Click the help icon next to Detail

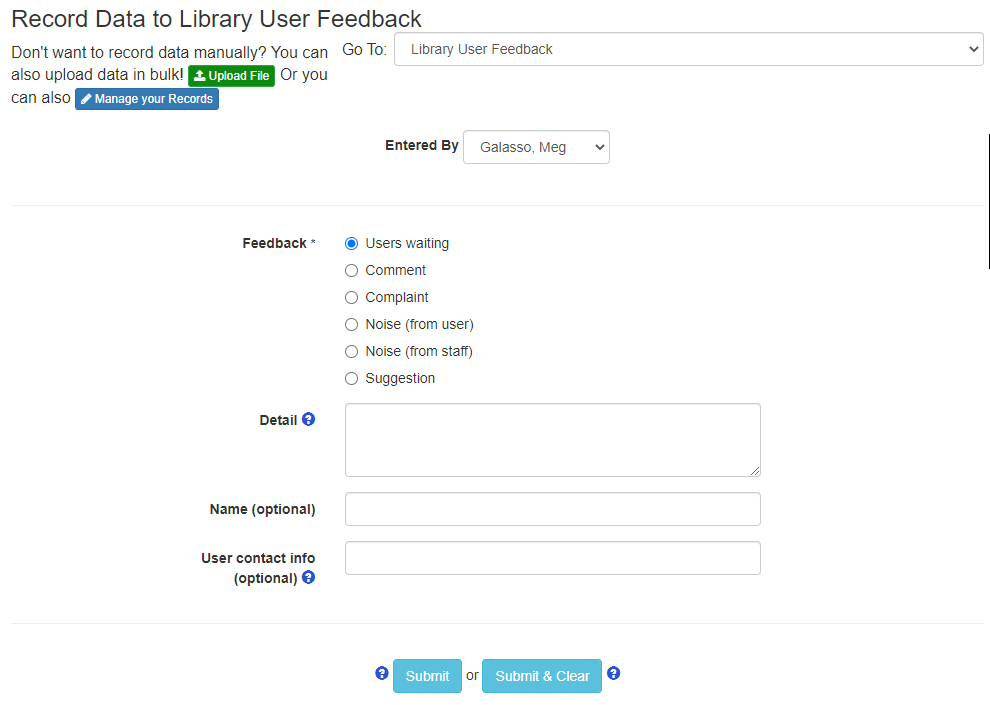pyautogui.click(x=308, y=419)
